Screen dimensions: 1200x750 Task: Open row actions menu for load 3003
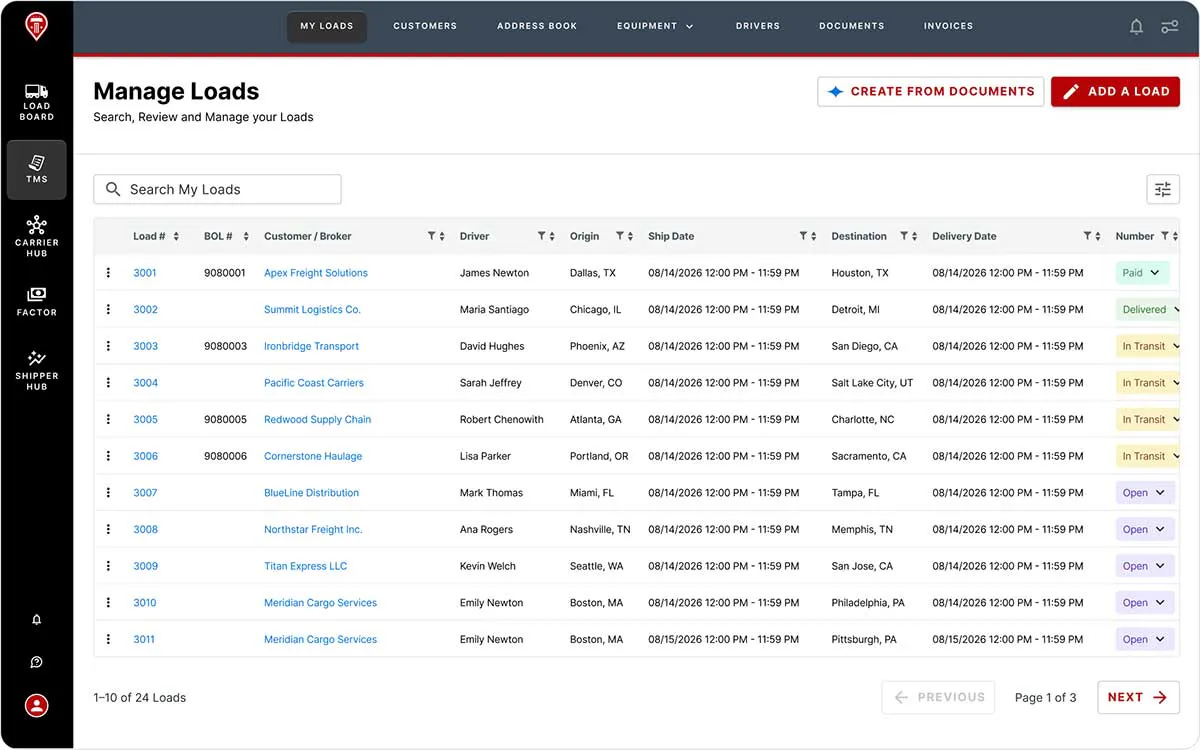tap(108, 346)
